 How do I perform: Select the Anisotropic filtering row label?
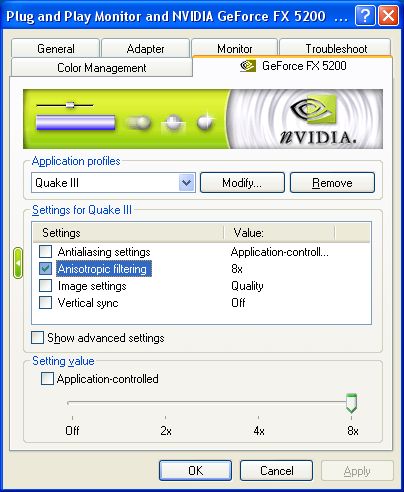click(104, 269)
